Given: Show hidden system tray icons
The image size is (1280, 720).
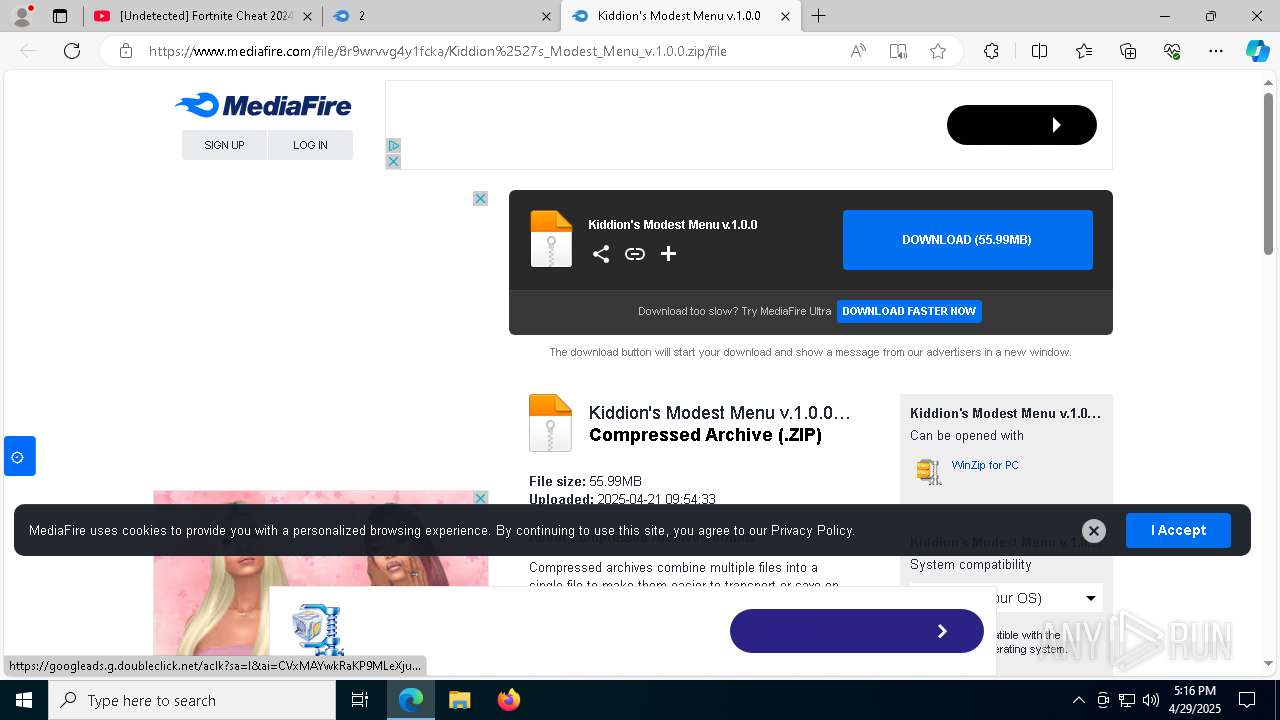Looking at the screenshot, I should coord(1078,700).
